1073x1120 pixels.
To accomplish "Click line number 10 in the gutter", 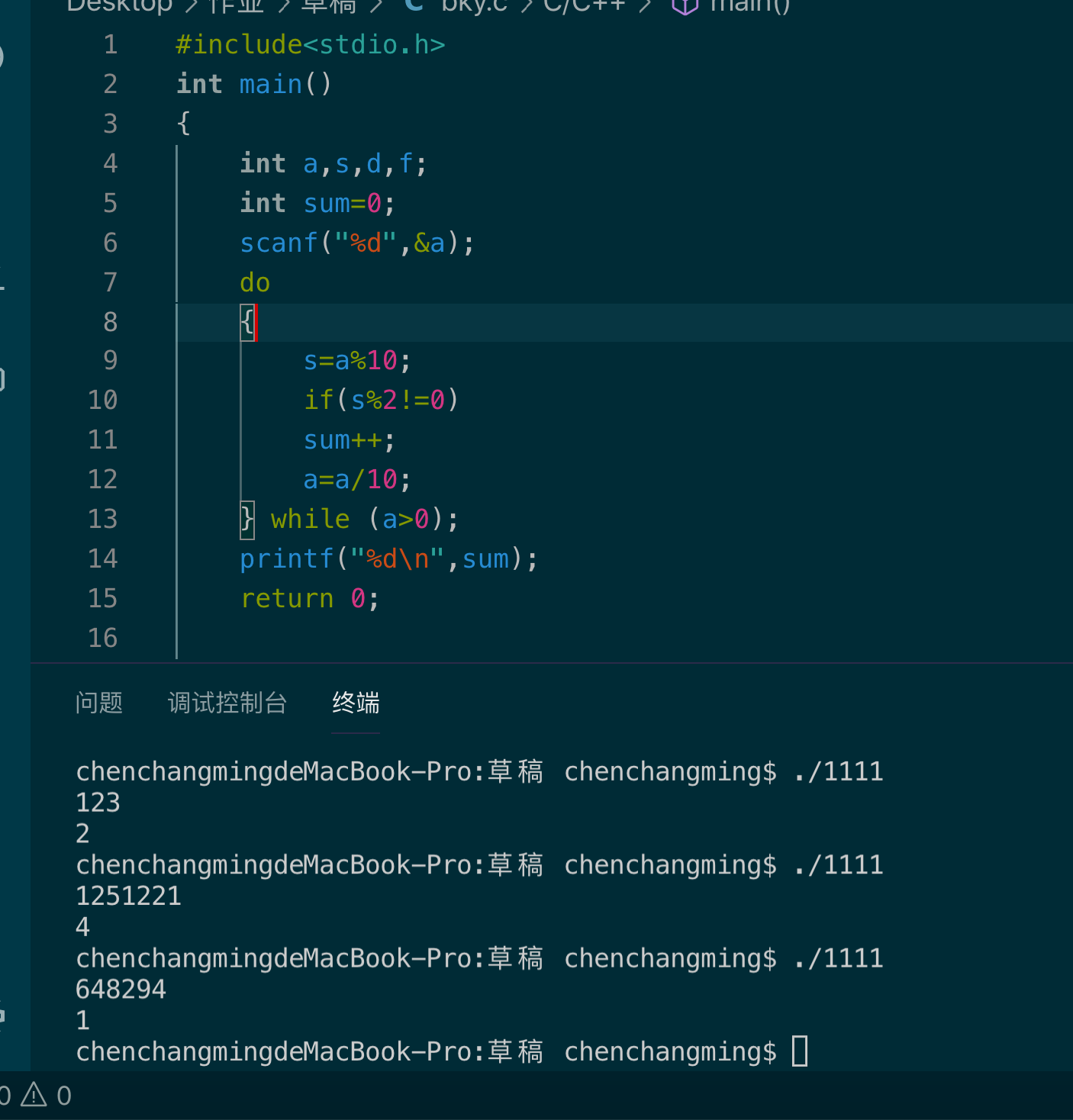I will point(102,400).
